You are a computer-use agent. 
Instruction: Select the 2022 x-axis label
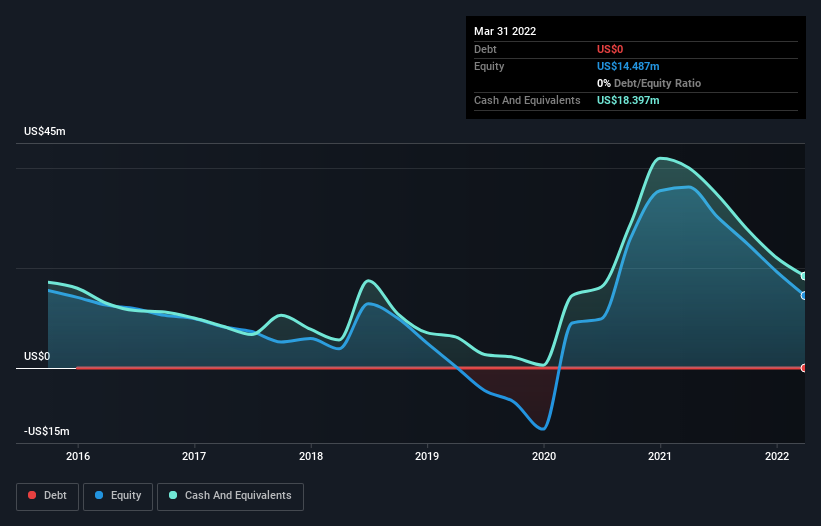click(x=777, y=456)
